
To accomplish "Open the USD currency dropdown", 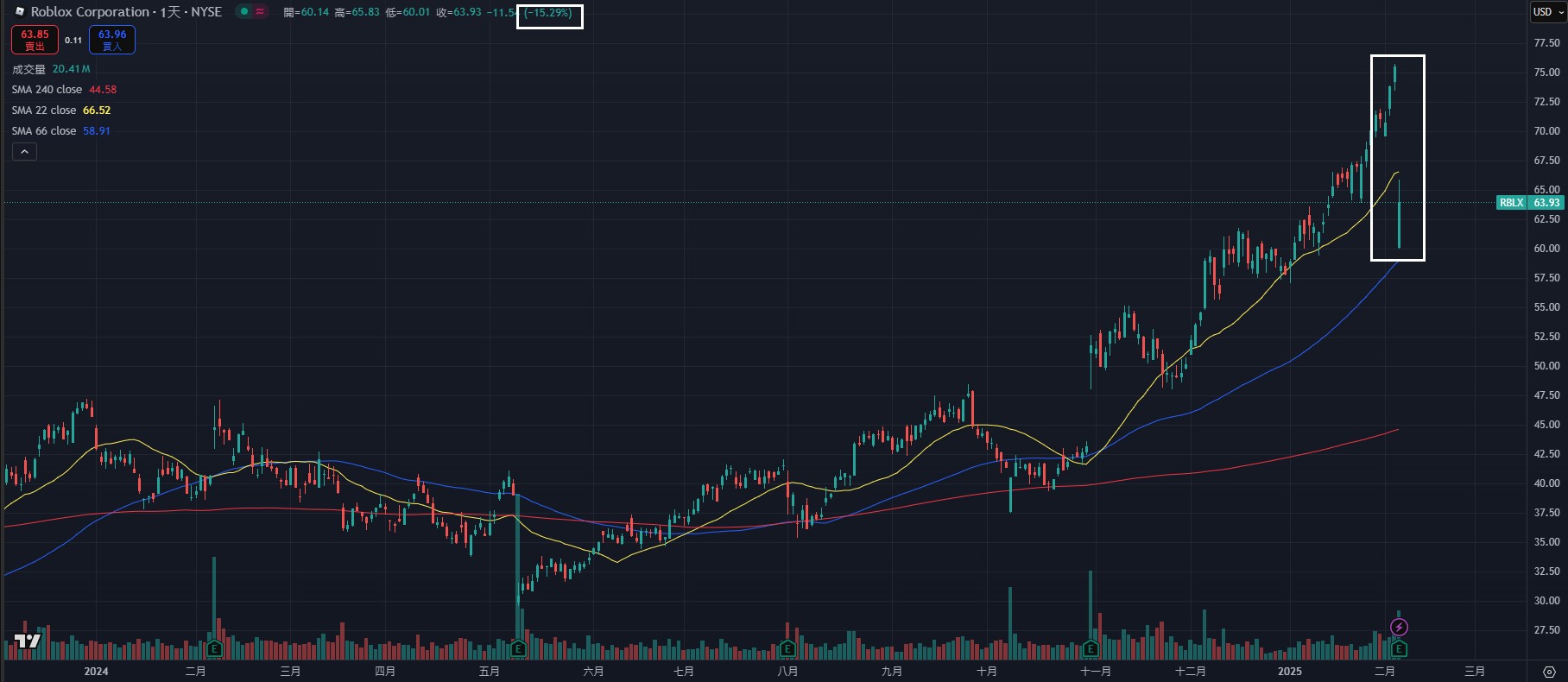I will (1548, 12).
